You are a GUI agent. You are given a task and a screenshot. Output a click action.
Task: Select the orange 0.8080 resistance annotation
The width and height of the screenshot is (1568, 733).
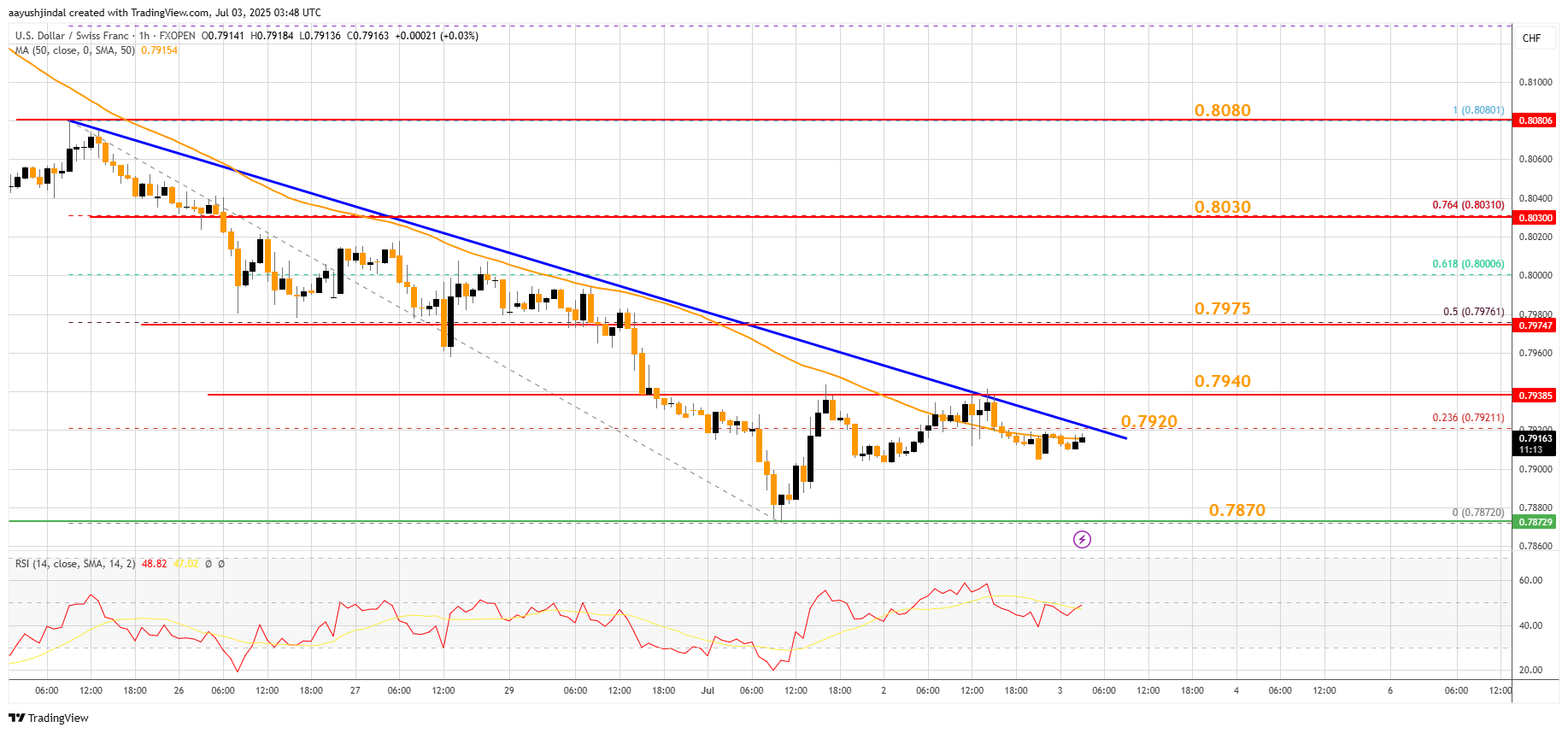(1223, 110)
